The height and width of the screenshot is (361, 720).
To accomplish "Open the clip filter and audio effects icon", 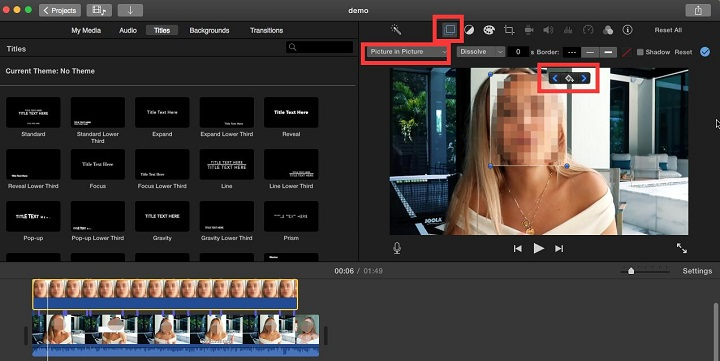I will coord(608,30).
